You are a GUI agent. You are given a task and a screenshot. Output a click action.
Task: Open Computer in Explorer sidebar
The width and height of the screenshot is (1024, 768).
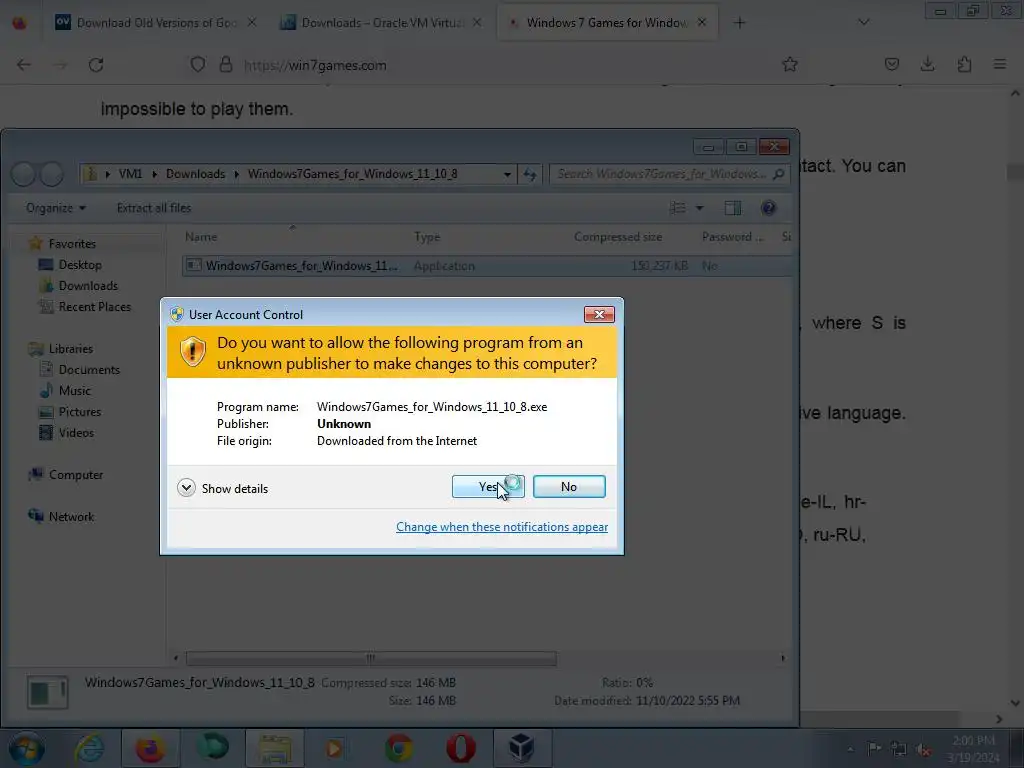point(76,475)
